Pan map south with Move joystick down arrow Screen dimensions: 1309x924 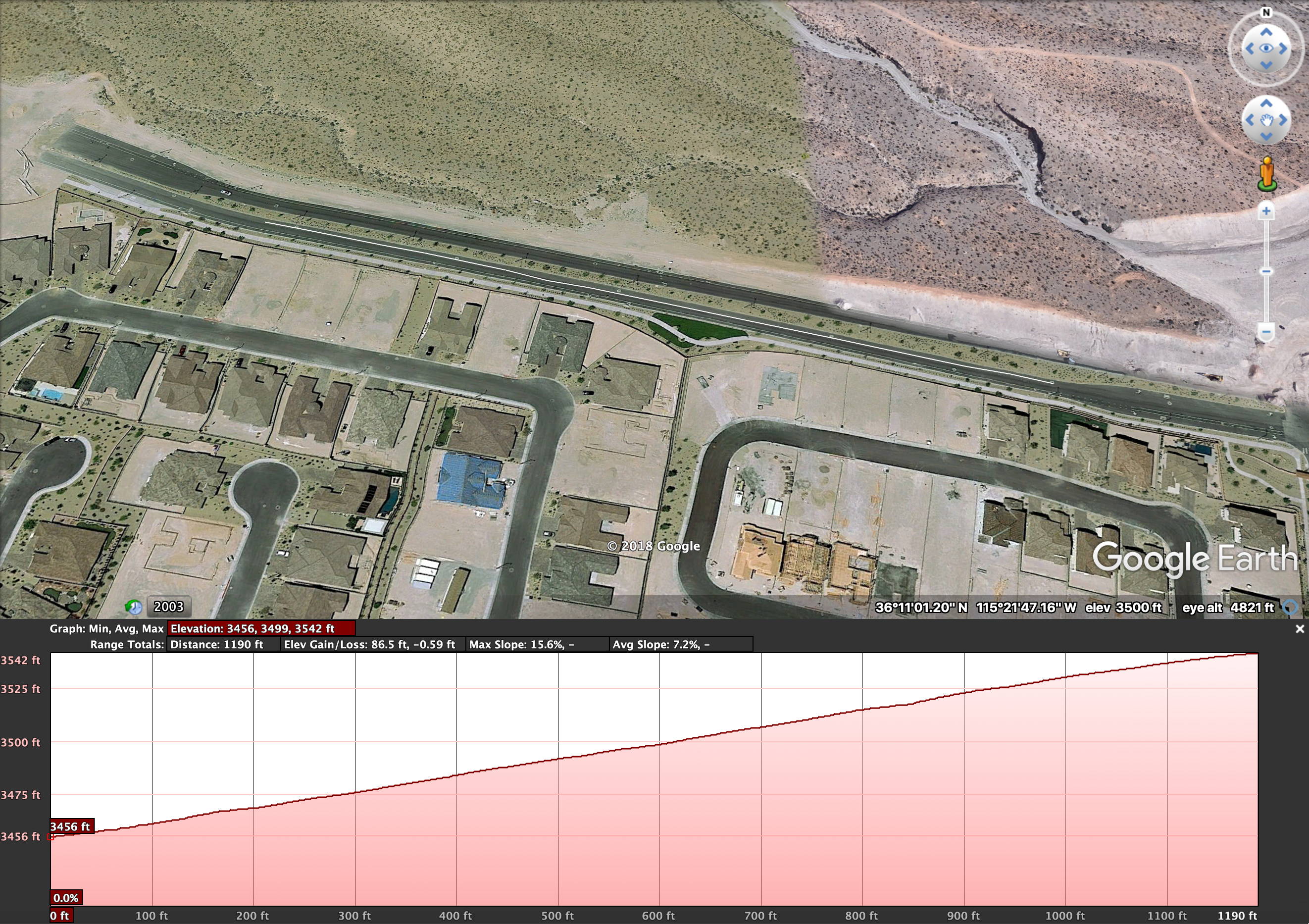[x=1266, y=137]
